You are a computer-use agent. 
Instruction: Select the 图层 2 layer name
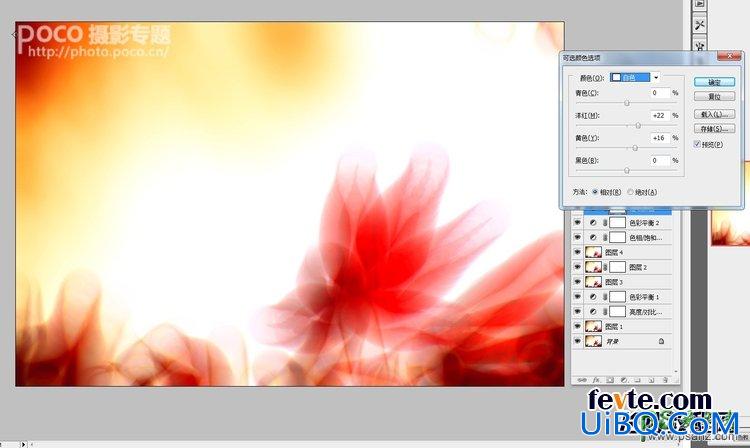(x=638, y=267)
